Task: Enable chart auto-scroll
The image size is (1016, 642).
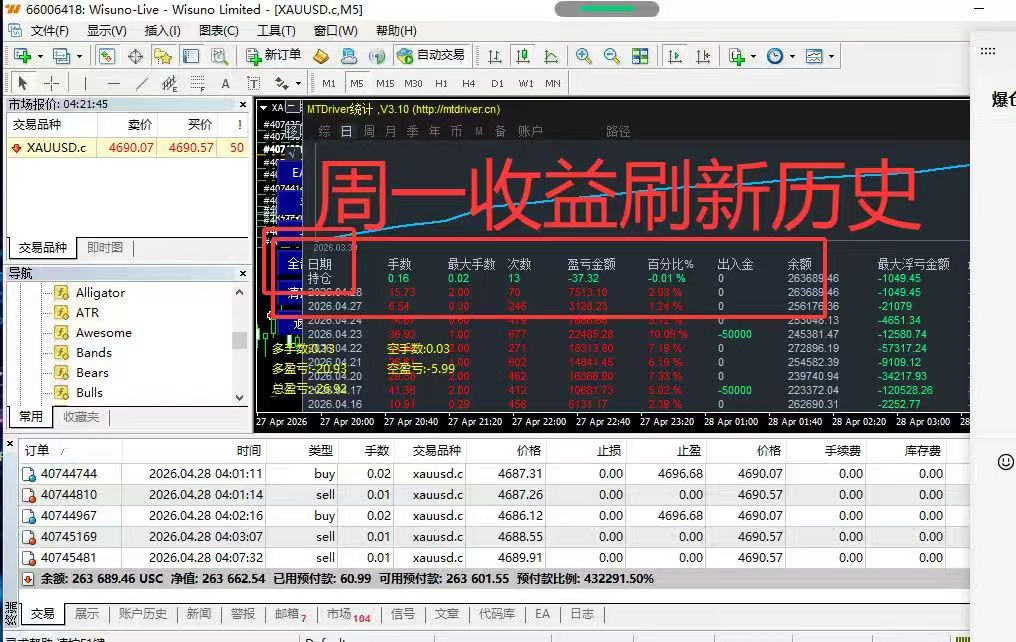Action: (x=675, y=56)
